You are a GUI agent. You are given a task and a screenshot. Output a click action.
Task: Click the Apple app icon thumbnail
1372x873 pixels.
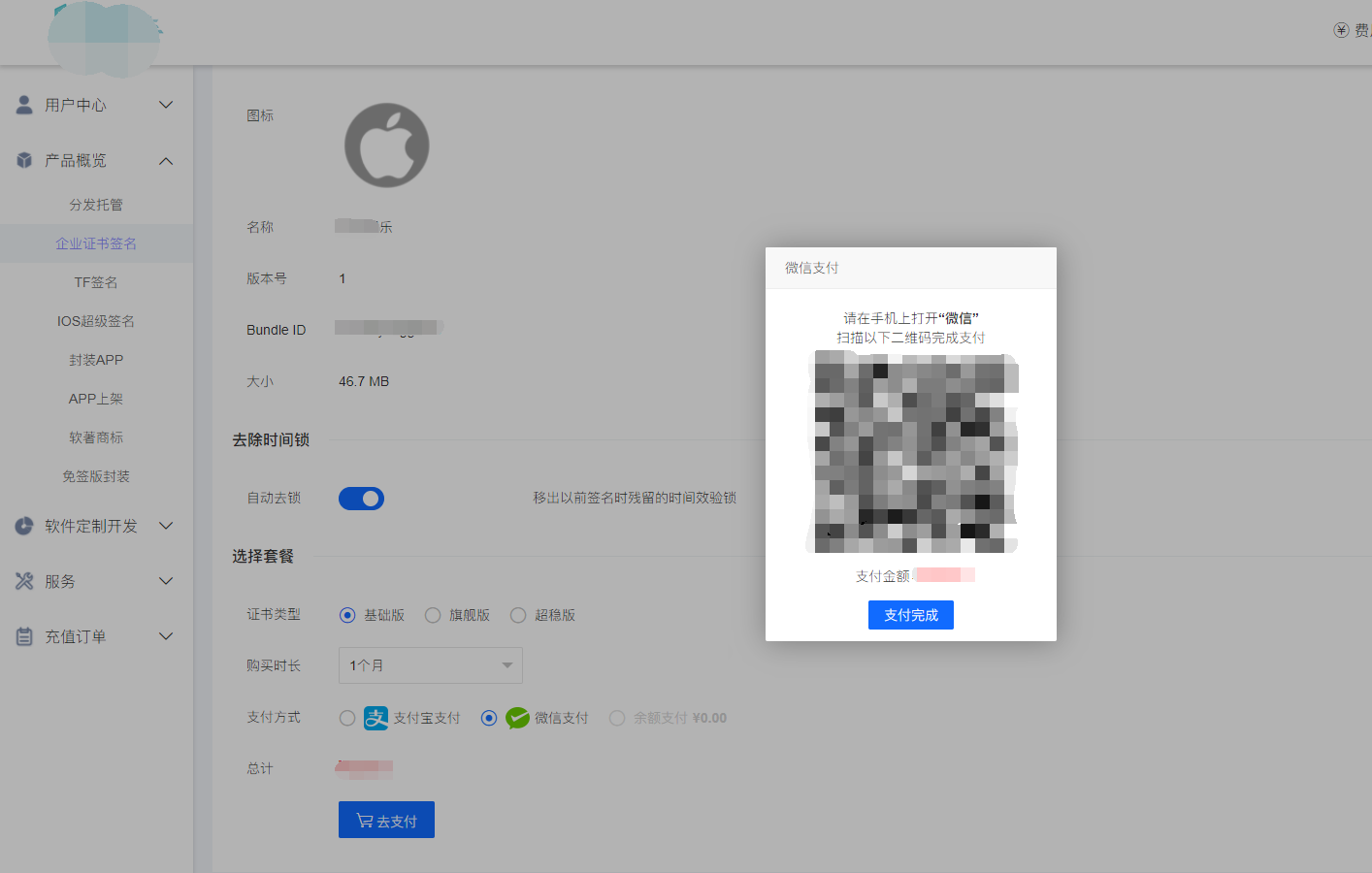pyautogui.click(x=387, y=145)
